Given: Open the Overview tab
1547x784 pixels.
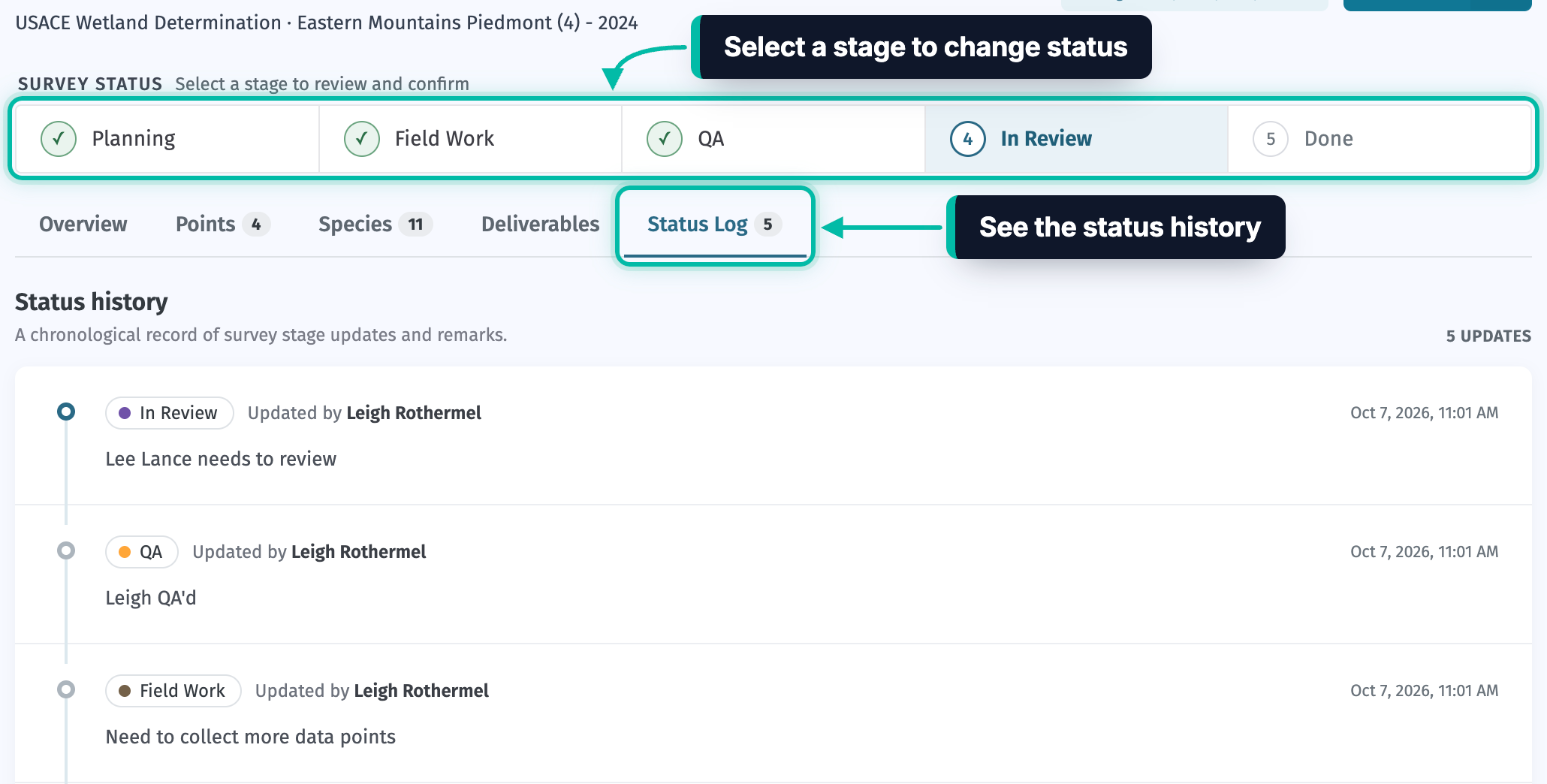Looking at the screenshot, I should click(x=83, y=224).
